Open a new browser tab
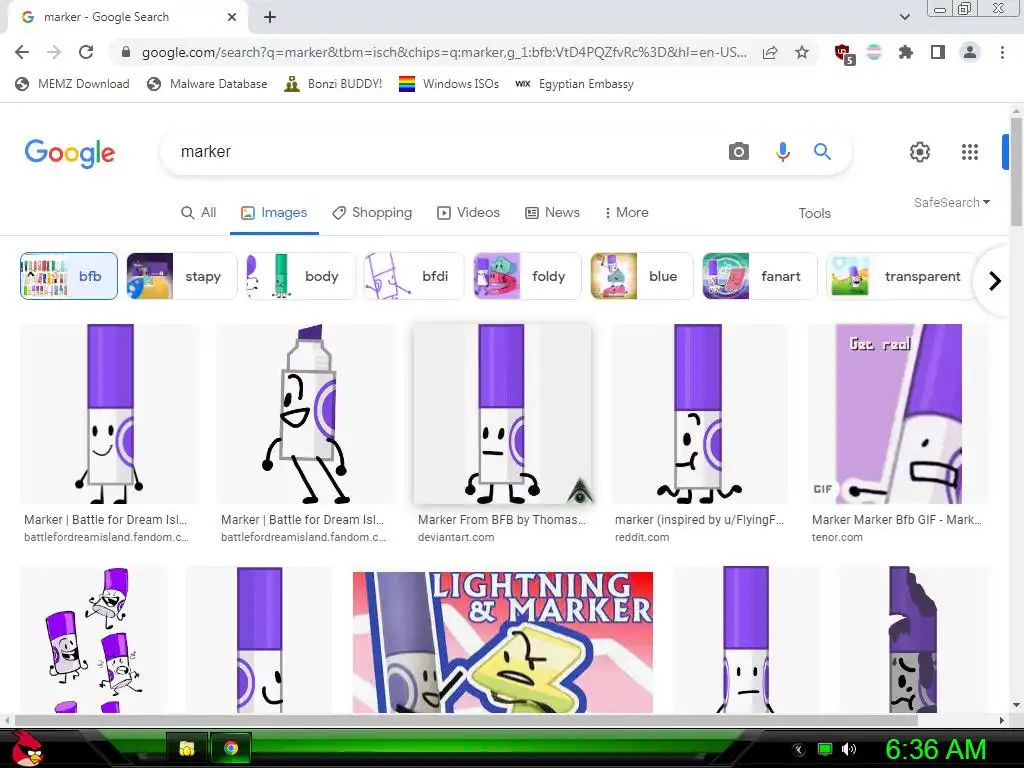1024x768 pixels. (x=270, y=17)
